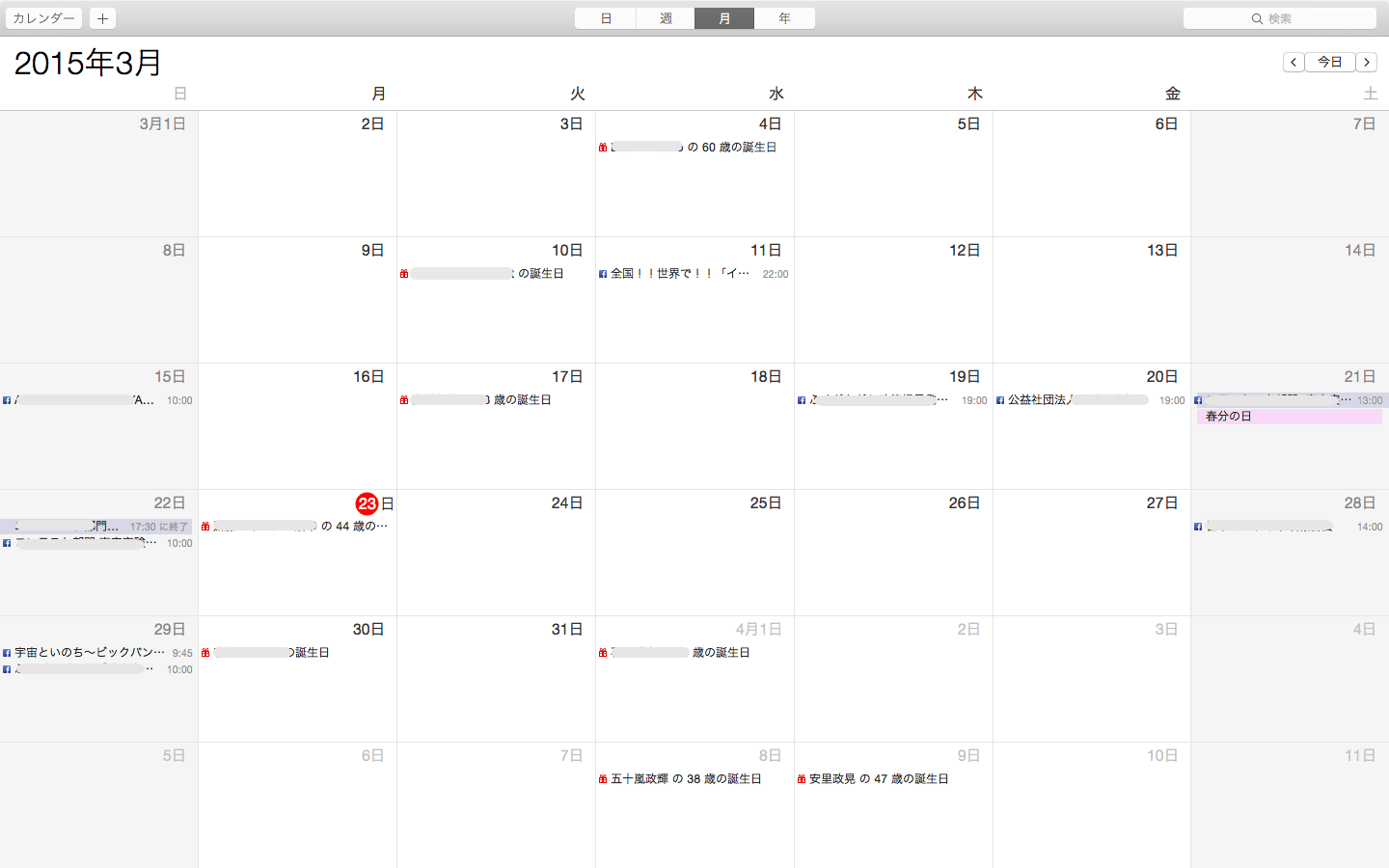Open 安里政晃 の 47 歳の誕生日 event
Viewport: 1389px width, 868px height.
point(892,779)
